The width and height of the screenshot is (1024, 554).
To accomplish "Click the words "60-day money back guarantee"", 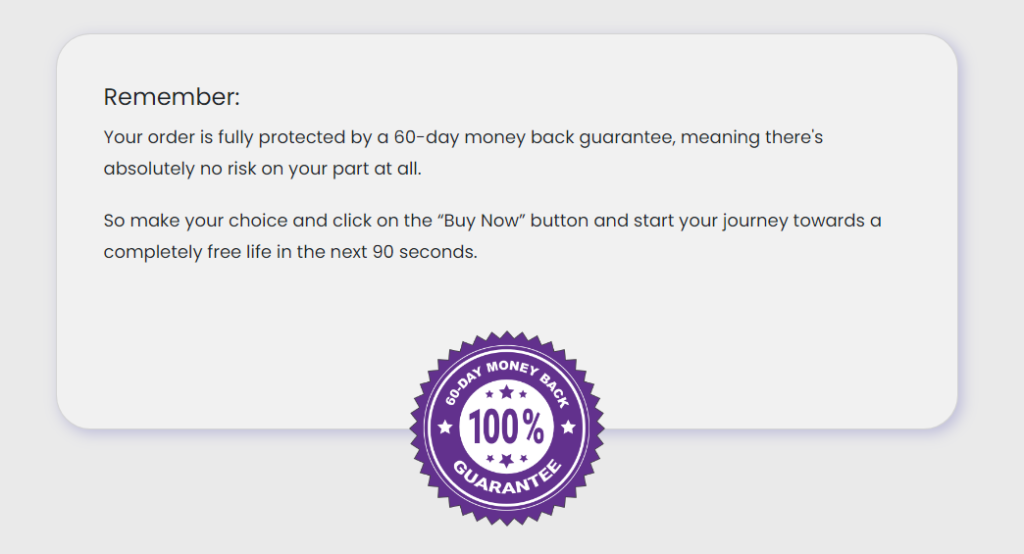I will coord(534,137).
